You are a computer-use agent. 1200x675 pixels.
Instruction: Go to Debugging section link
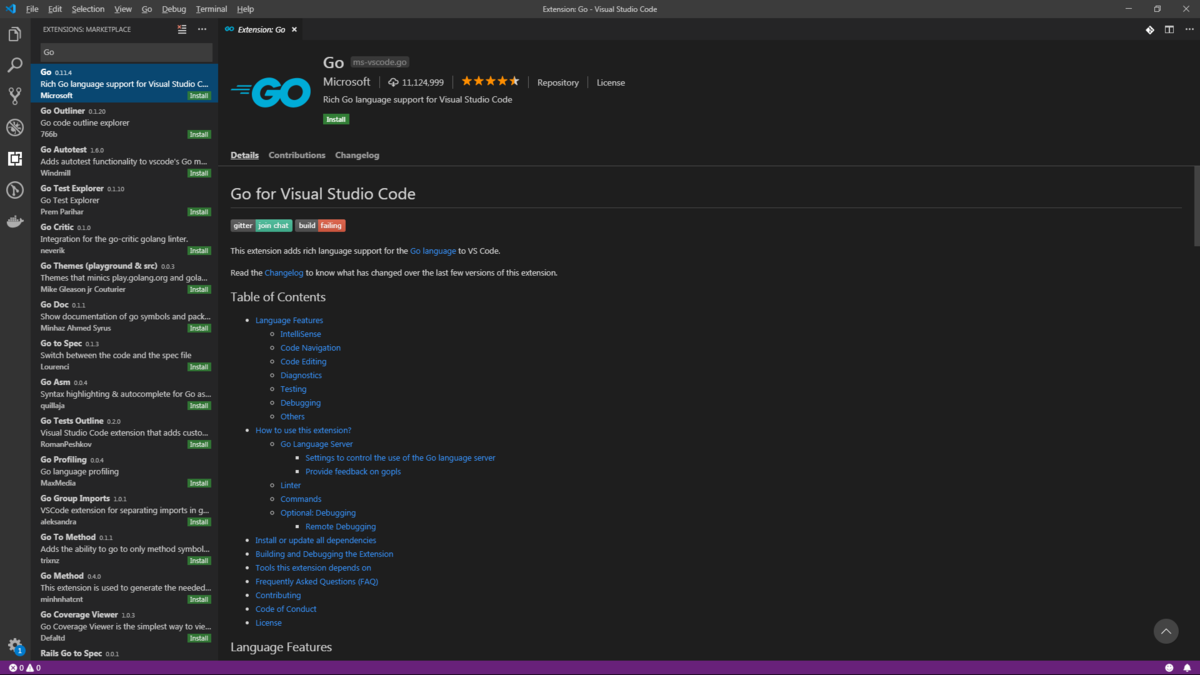[301, 403]
